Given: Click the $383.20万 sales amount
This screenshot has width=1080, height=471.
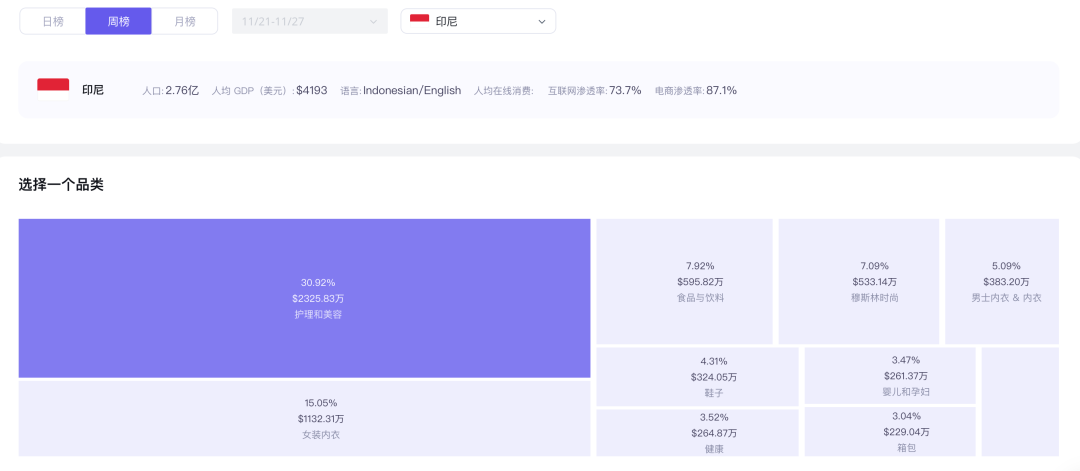Looking at the screenshot, I should (x=1006, y=282).
